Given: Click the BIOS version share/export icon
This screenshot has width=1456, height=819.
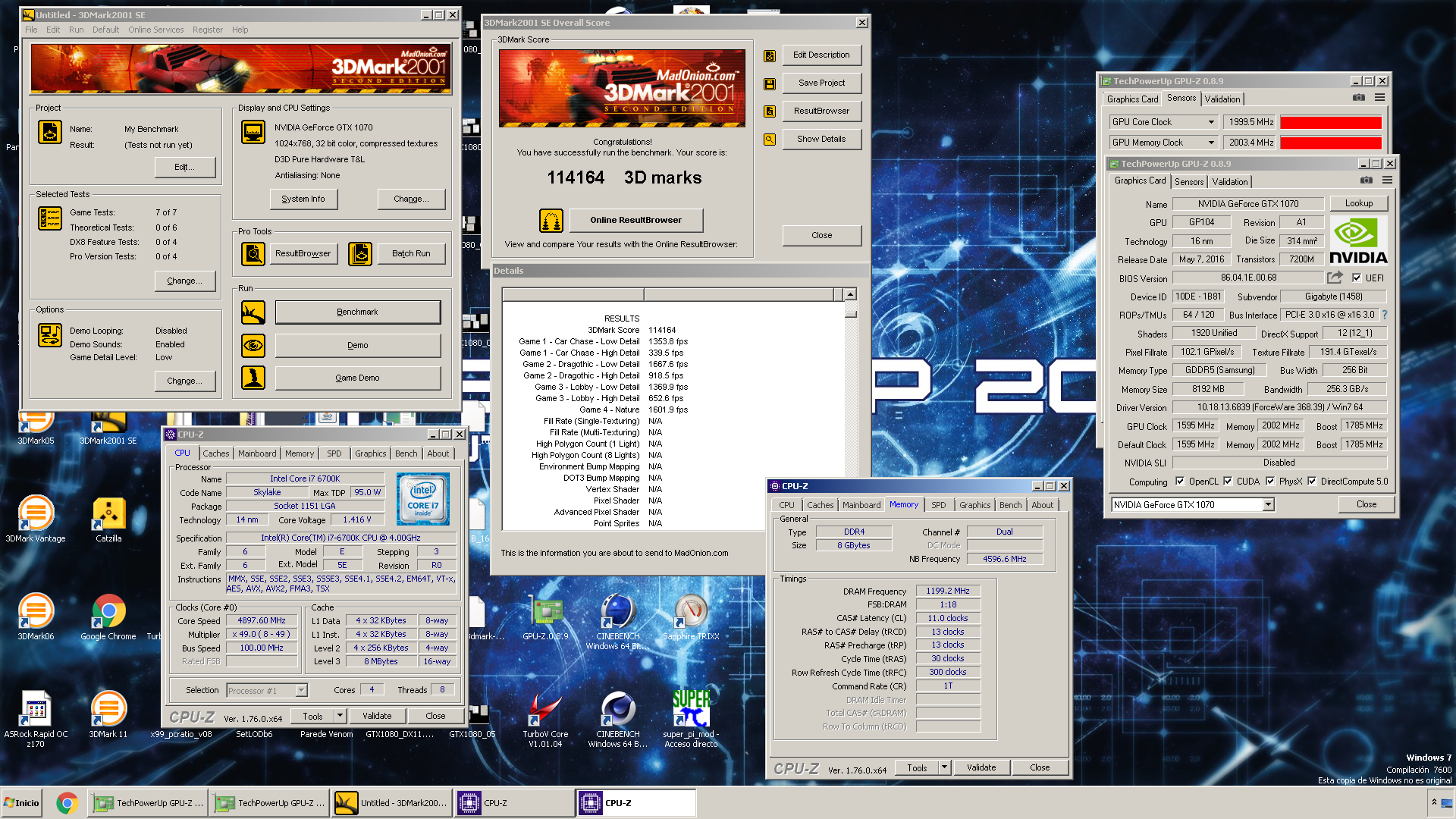Looking at the screenshot, I should tap(1335, 278).
